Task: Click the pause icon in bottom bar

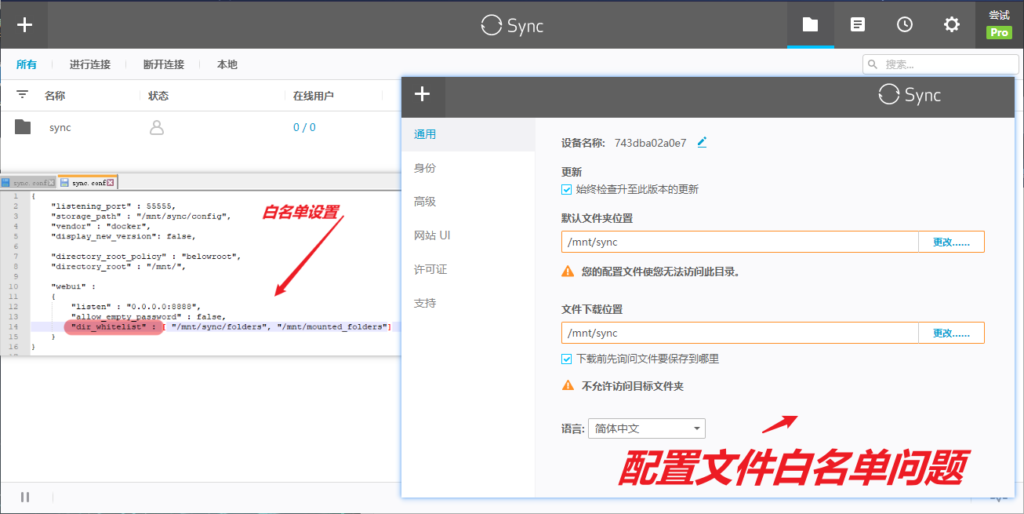Action: tap(25, 497)
